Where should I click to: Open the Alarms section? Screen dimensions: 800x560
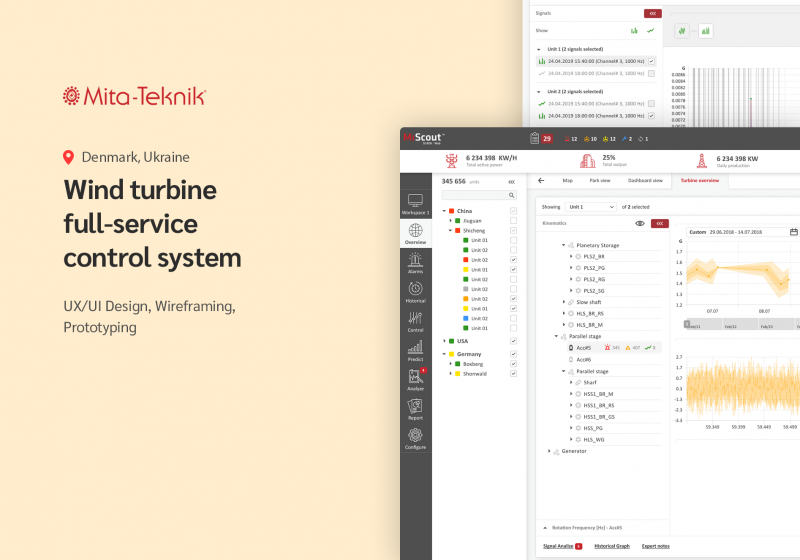tap(415, 263)
